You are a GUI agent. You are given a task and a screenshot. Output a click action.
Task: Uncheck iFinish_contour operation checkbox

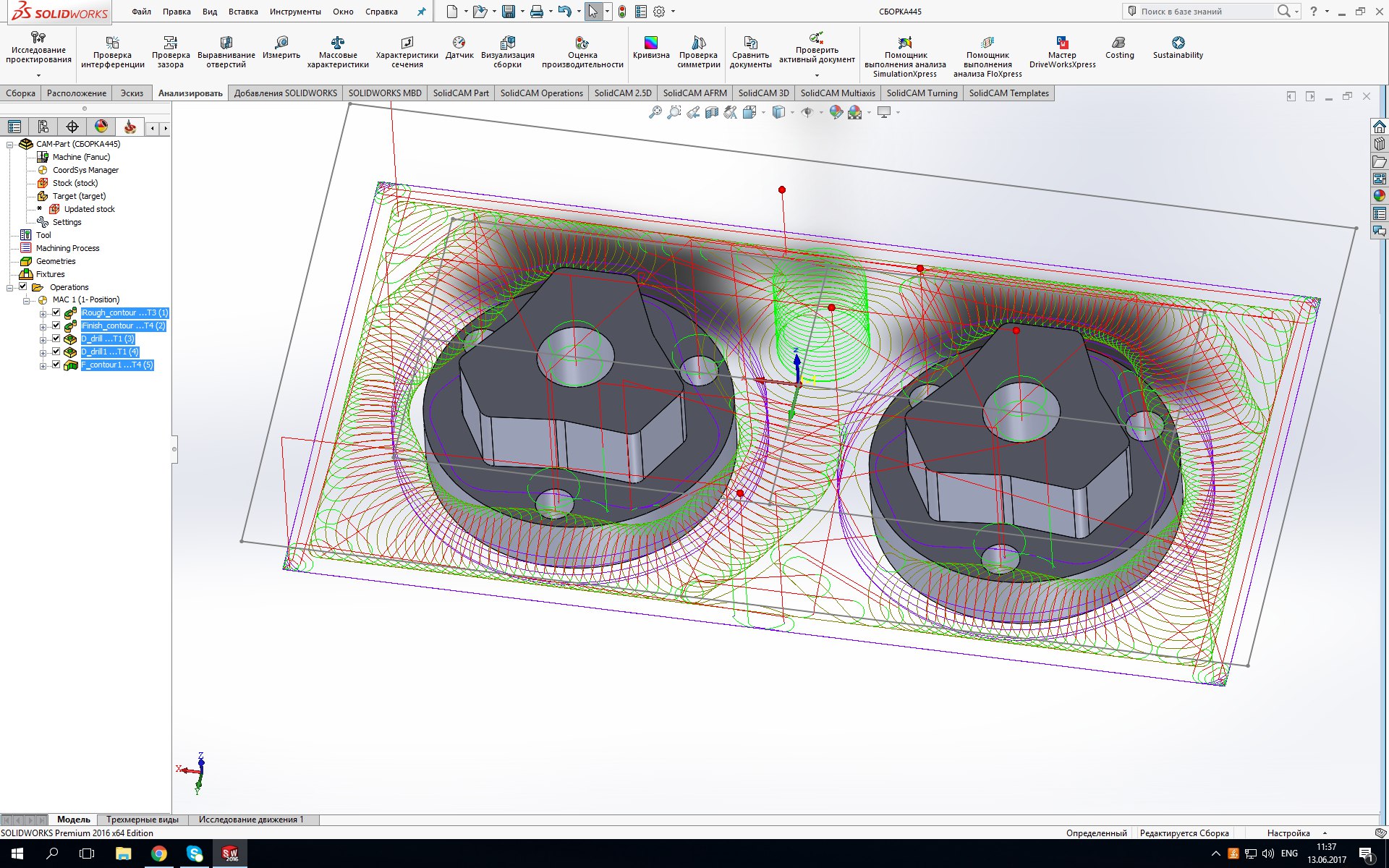click(x=56, y=325)
